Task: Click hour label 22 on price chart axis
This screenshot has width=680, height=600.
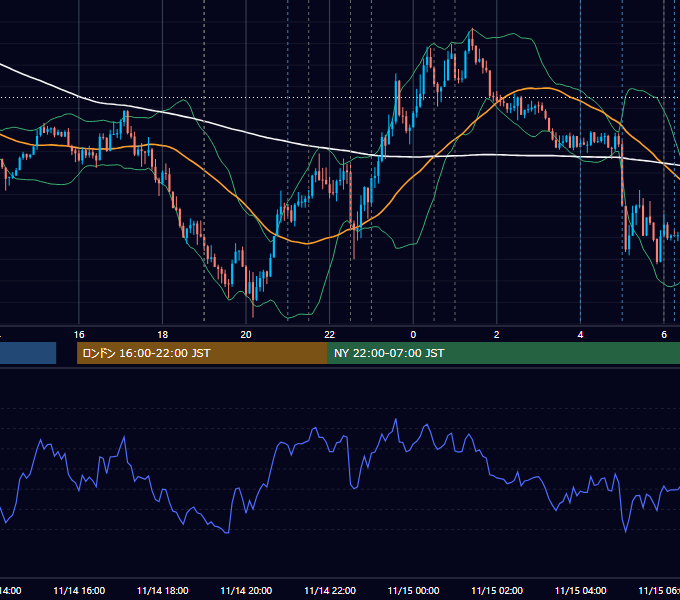Action: (330, 335)
